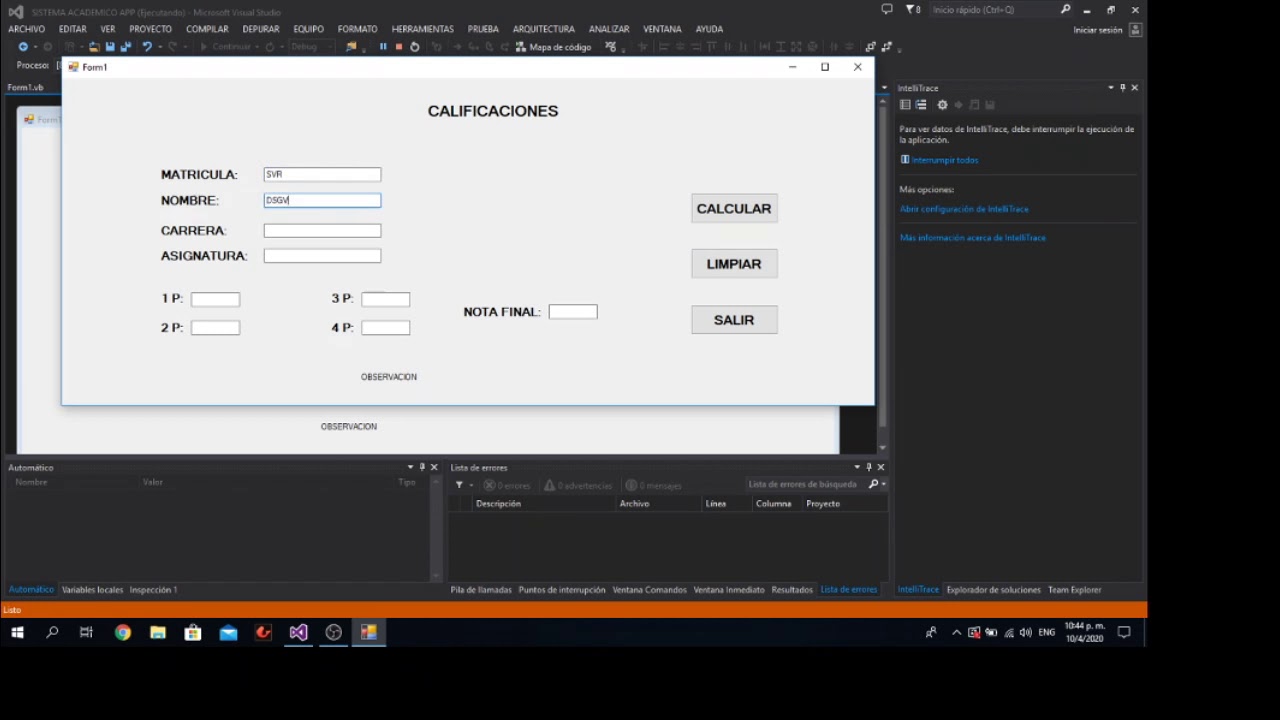Click the feedback speech bubble icon
This screenshot has height=720, width=1280.
(887, 10)
